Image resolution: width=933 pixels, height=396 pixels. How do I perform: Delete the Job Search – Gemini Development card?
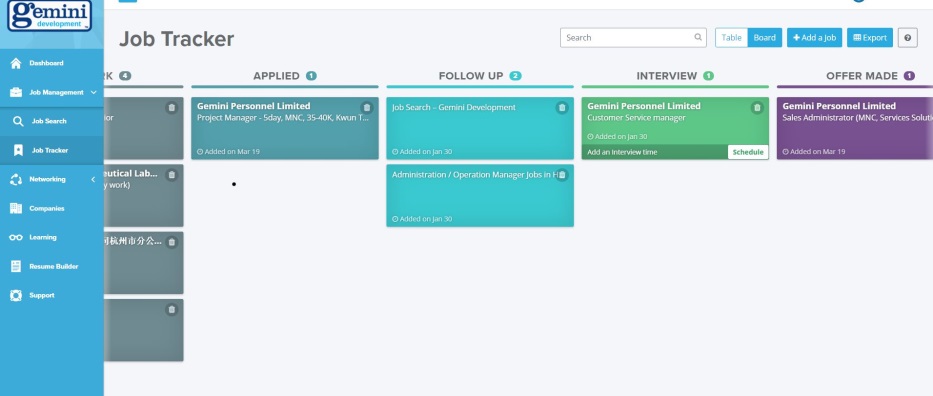pyautogui.click(x=562, y=108)
